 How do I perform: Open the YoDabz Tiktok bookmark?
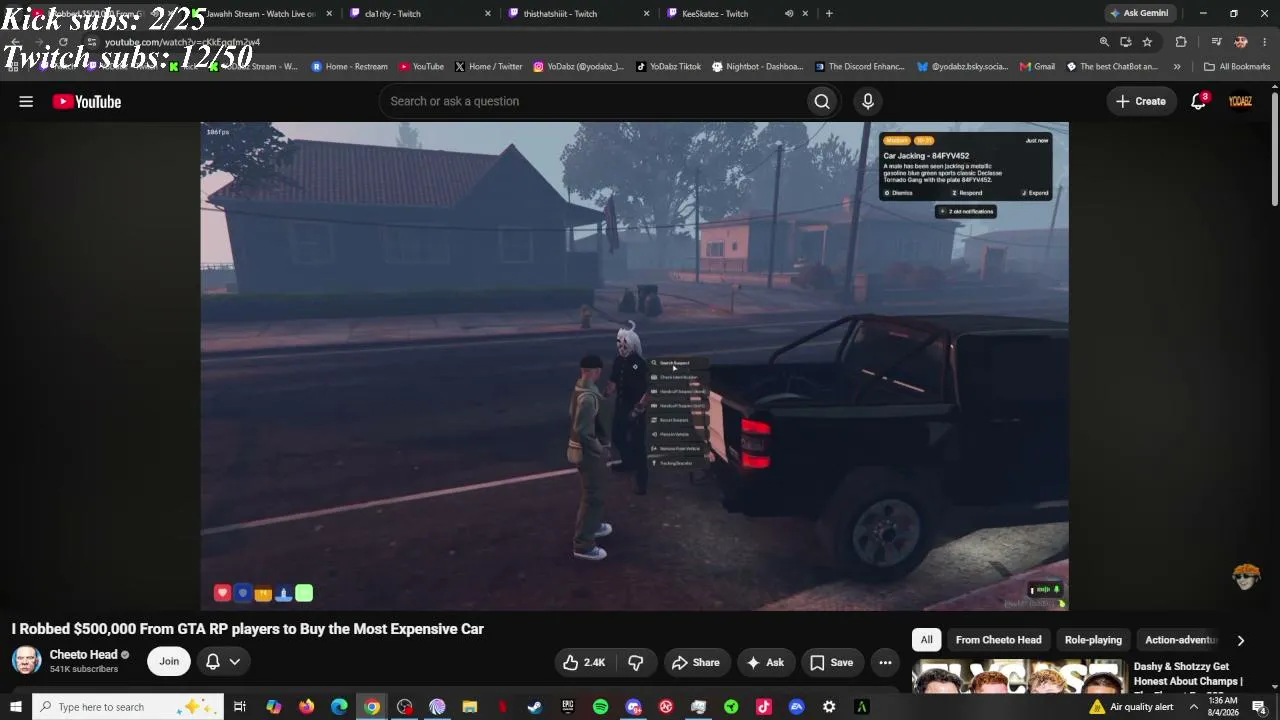(668, 67)
